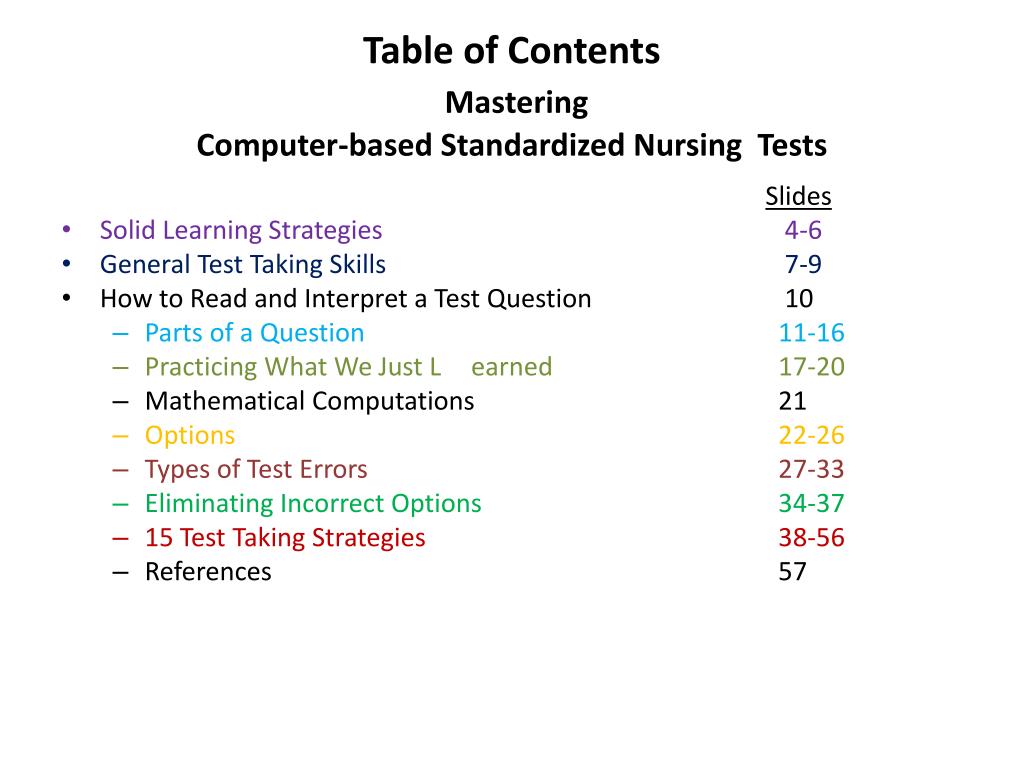The height and width of the screenshot is (768, 1024).
Task: Select slide range 4-6
Action: pos(803,231)
